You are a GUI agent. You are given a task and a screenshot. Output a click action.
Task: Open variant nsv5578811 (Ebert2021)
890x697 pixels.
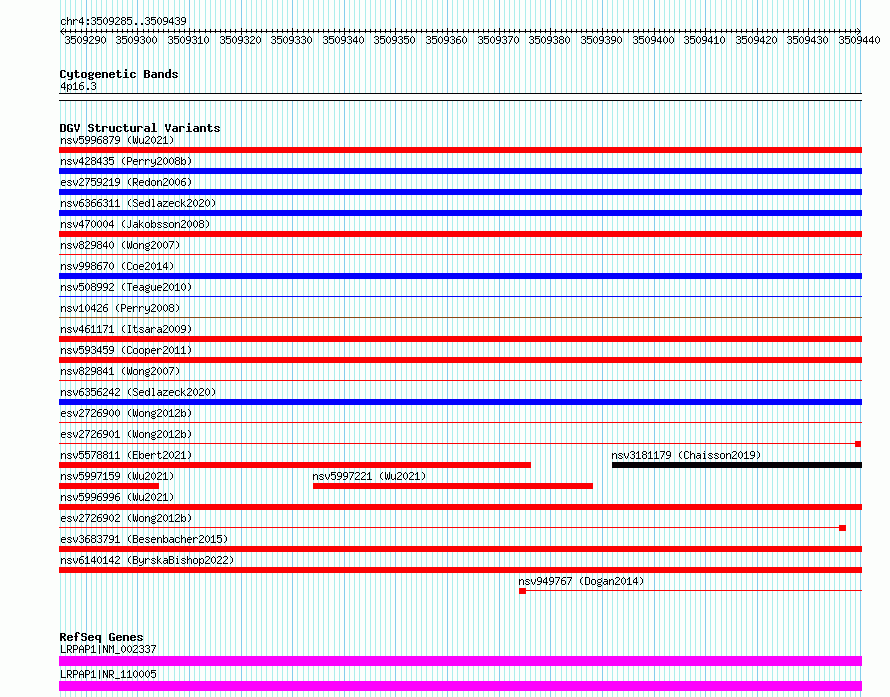click(126, 455)
